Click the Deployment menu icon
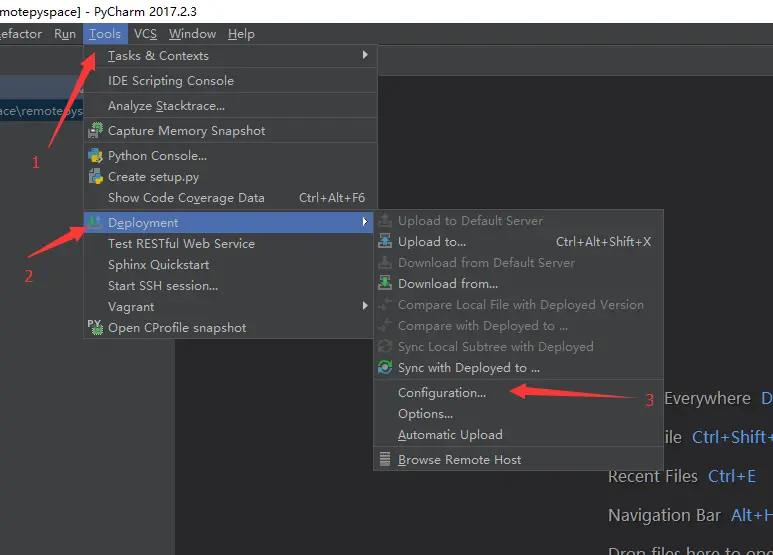 click(x=95, y=222)
